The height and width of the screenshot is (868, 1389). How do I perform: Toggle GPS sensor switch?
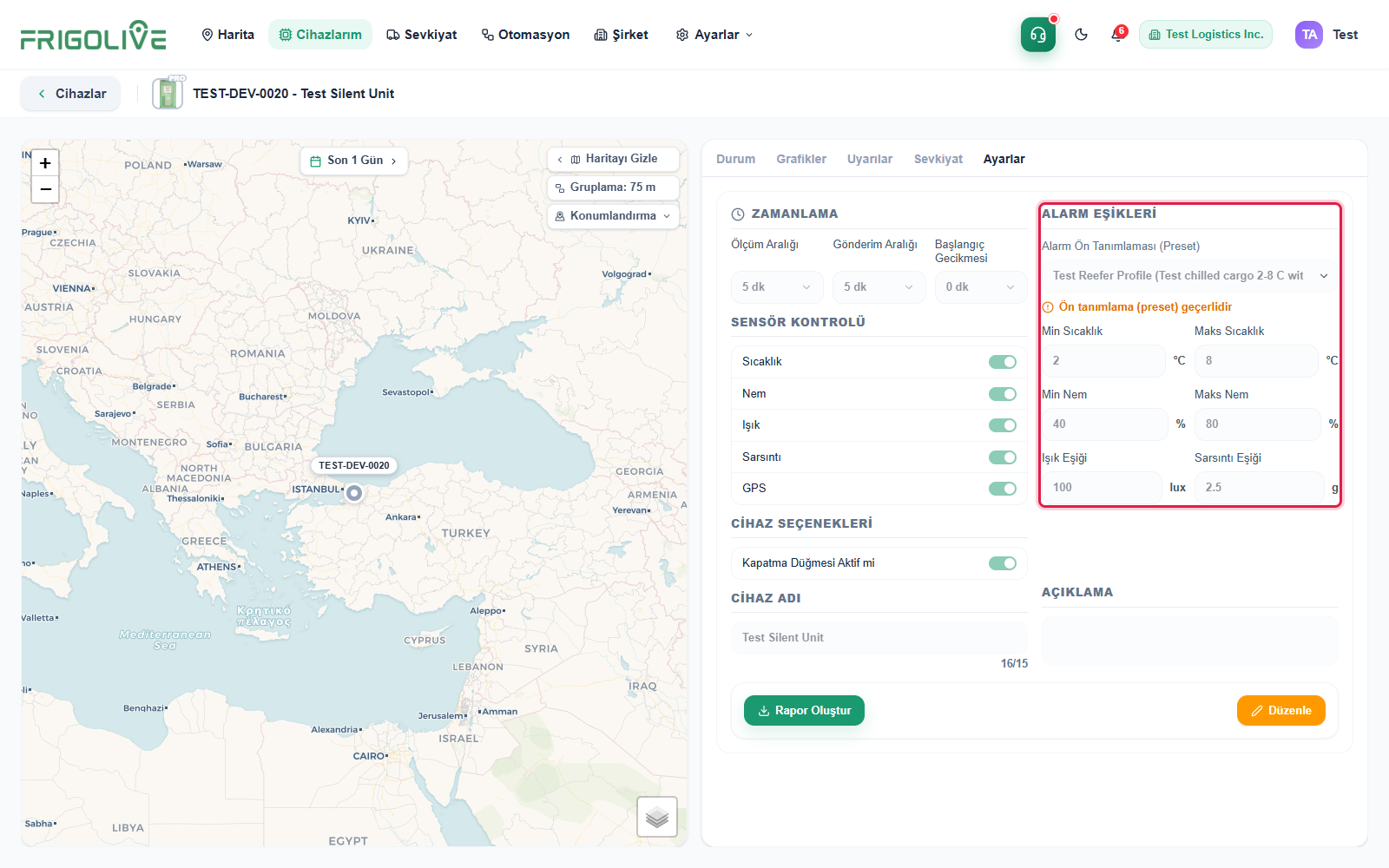1003,489
